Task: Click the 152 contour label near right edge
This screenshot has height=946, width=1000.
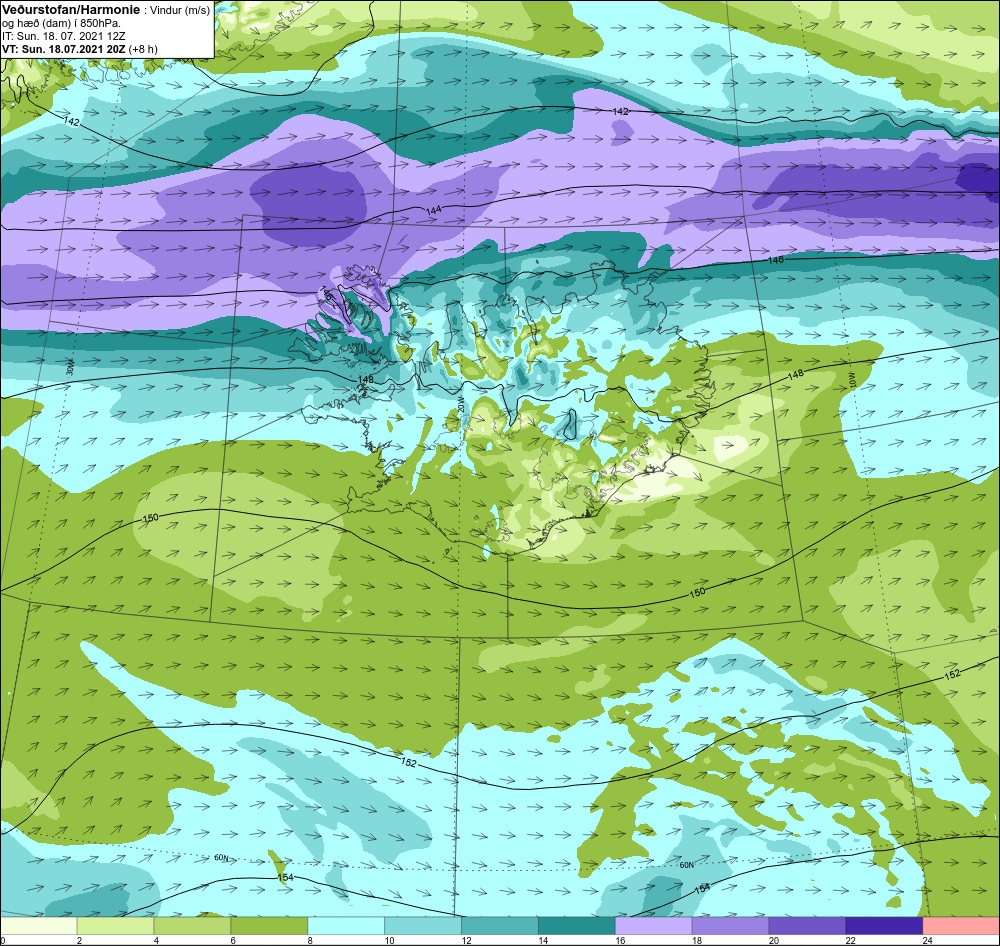Action: (952, 674)
